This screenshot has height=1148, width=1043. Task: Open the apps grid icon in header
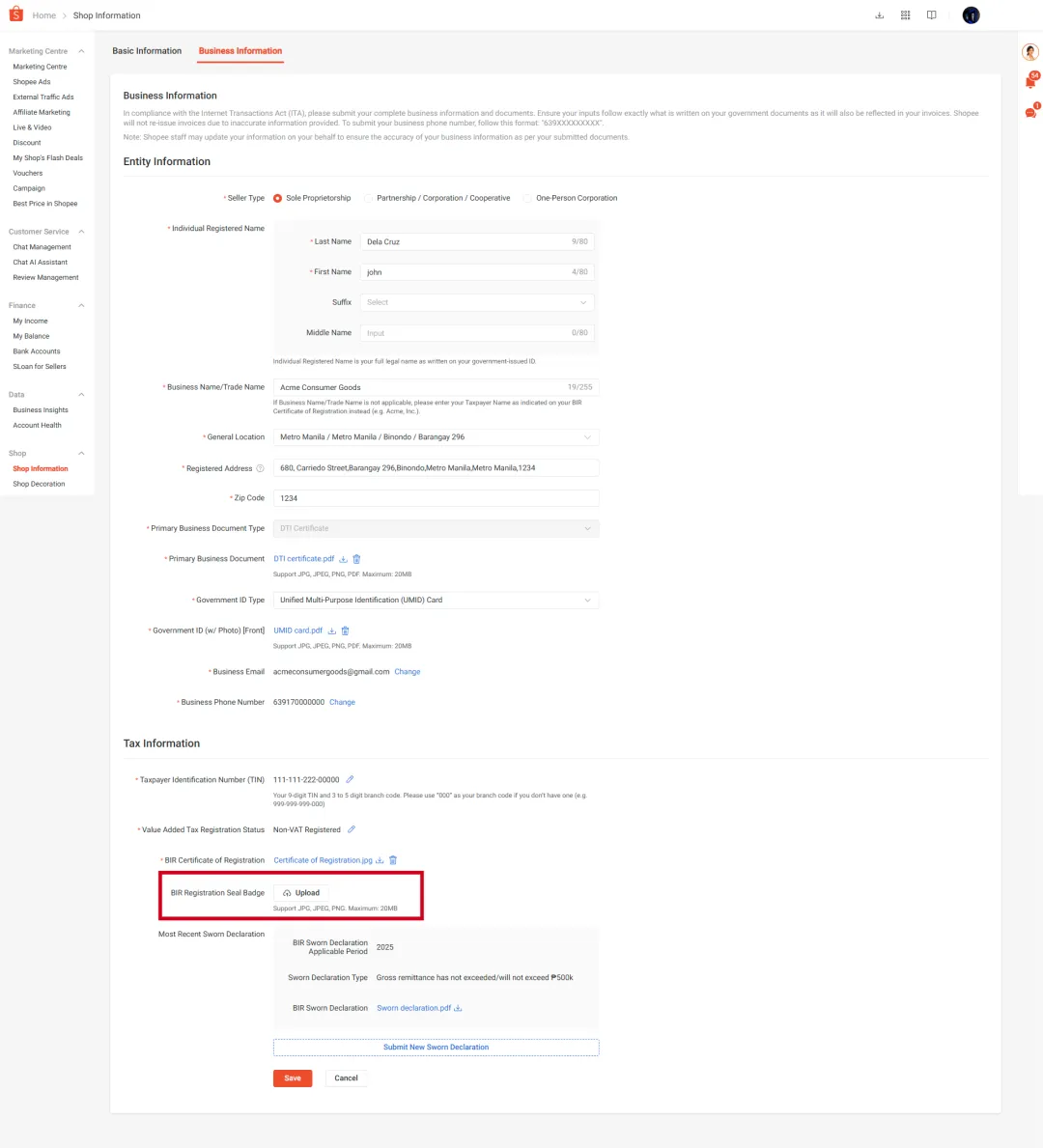click(905, 15)
